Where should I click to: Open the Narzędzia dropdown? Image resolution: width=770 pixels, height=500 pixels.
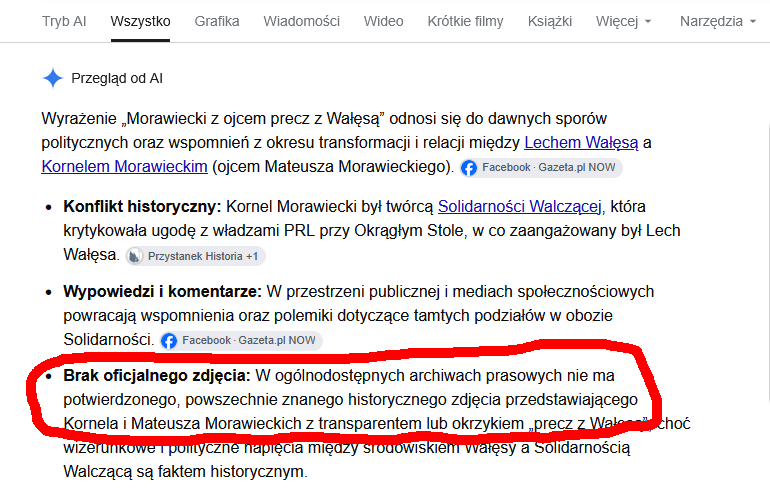717,21
